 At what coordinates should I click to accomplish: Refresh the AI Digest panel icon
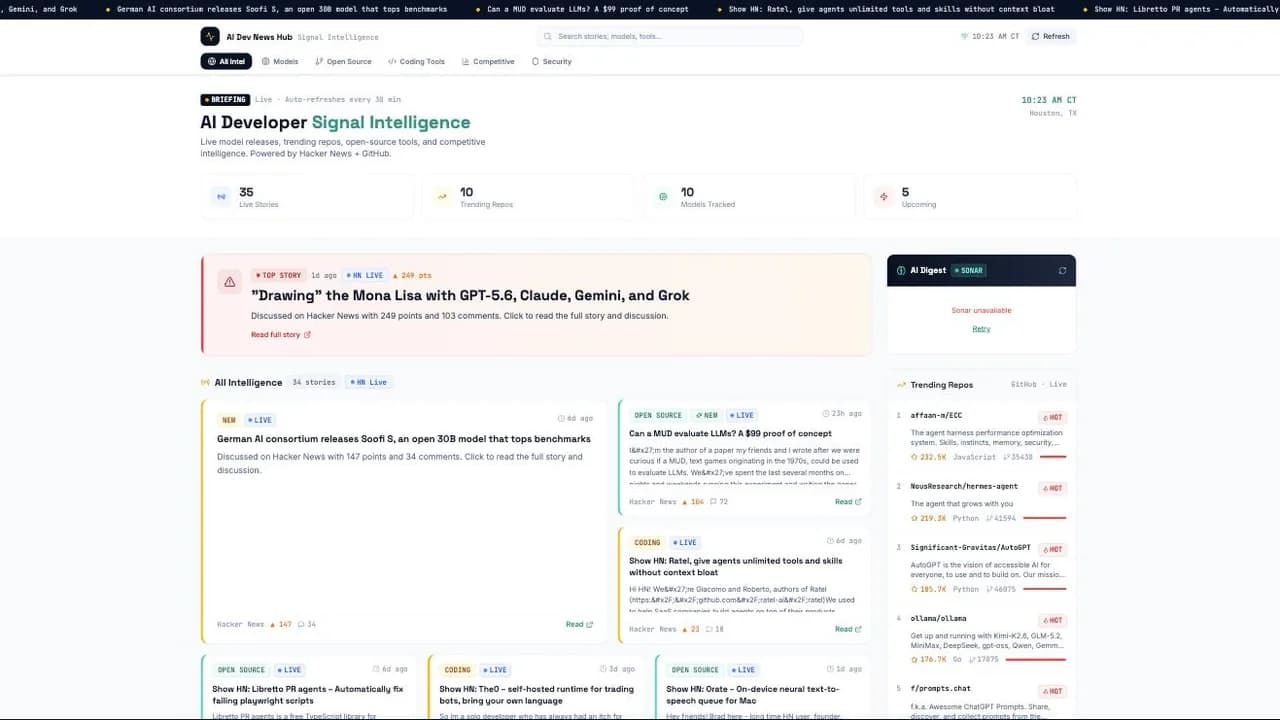1062,270
